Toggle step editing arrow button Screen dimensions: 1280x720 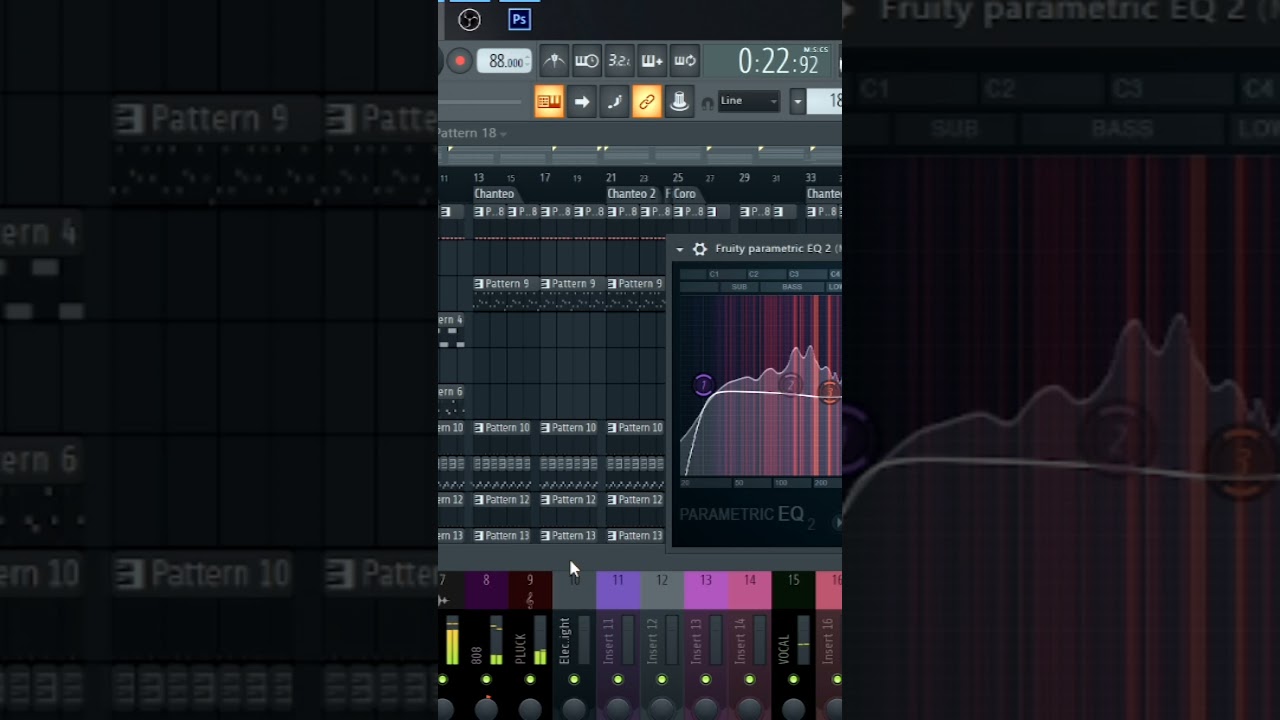click(x=582, y=101)
